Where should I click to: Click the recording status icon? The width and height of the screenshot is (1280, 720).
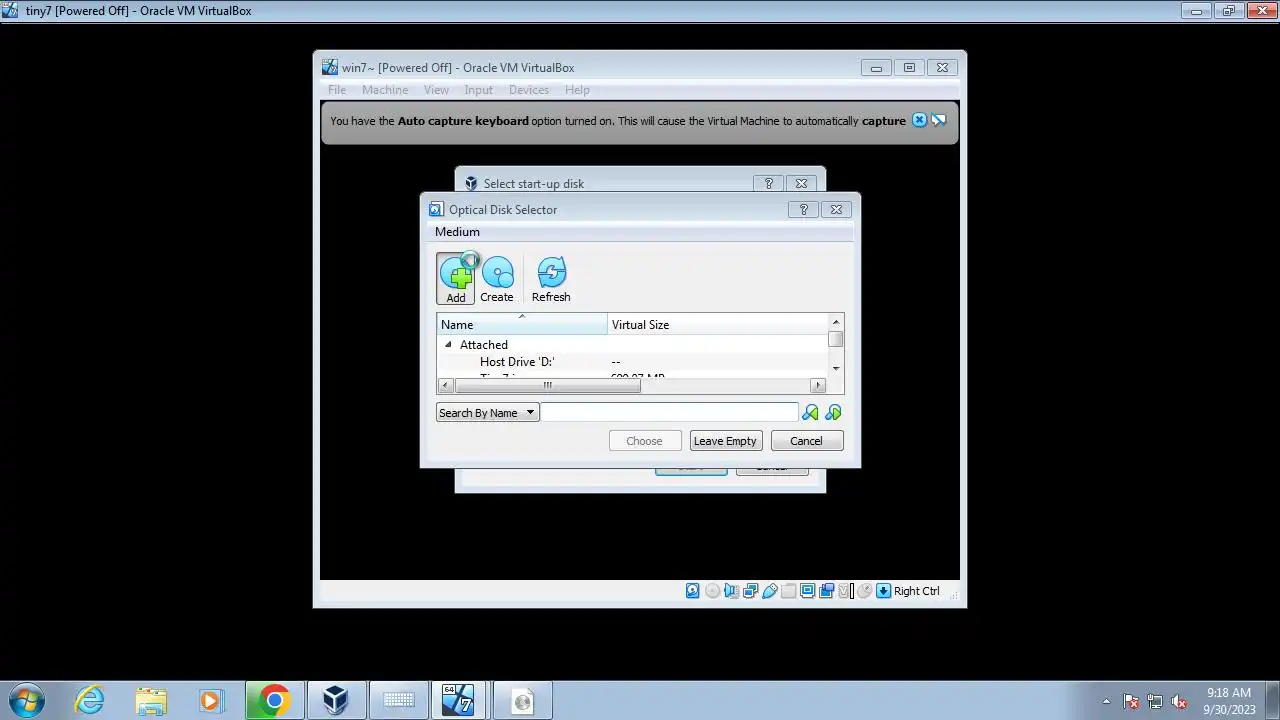pos(826,591)
